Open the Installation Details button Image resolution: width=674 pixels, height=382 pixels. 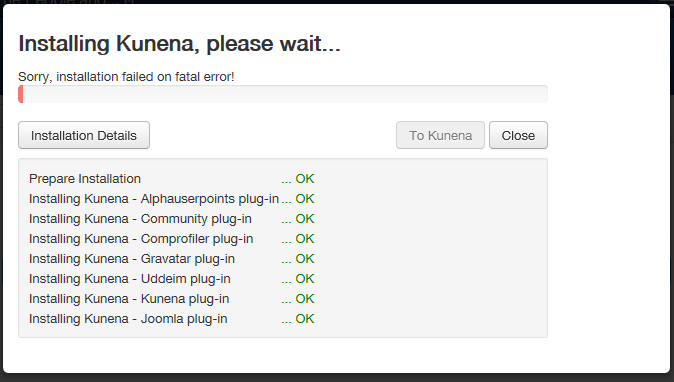[84, 135]
